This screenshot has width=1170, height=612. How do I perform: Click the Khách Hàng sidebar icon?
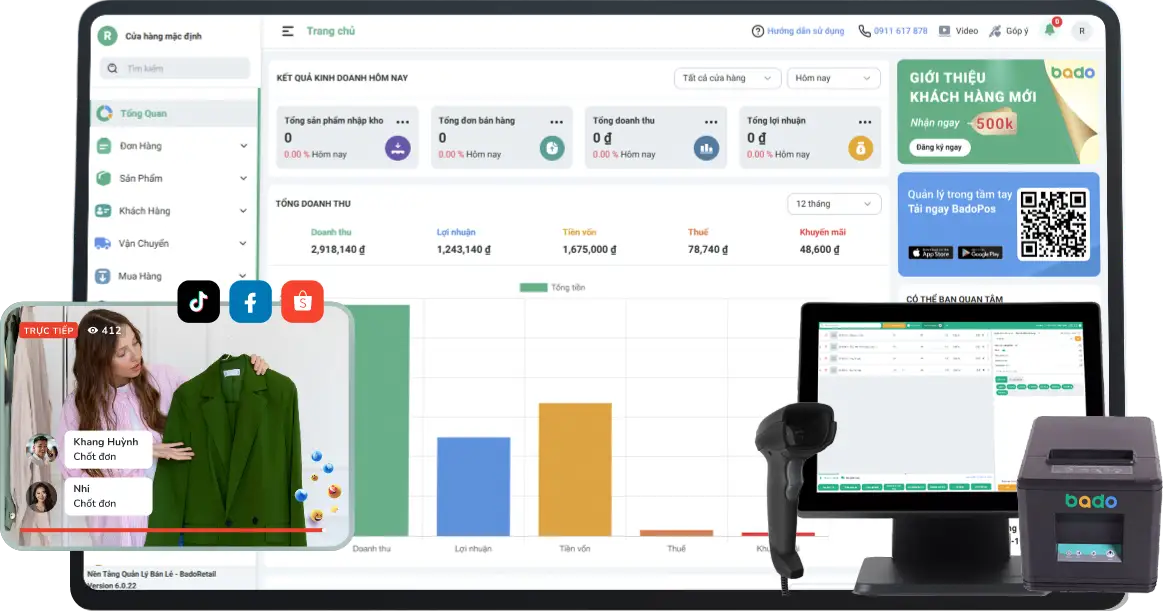point(103,211)
